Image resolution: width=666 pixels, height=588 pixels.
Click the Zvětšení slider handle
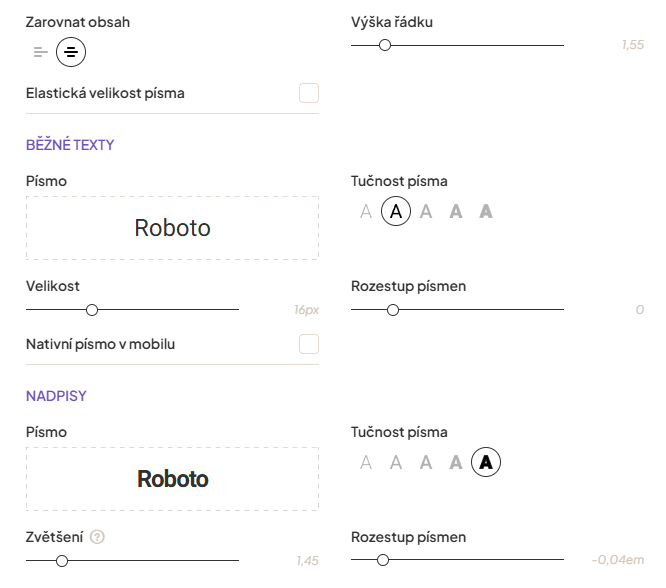[x=62, y=561]
